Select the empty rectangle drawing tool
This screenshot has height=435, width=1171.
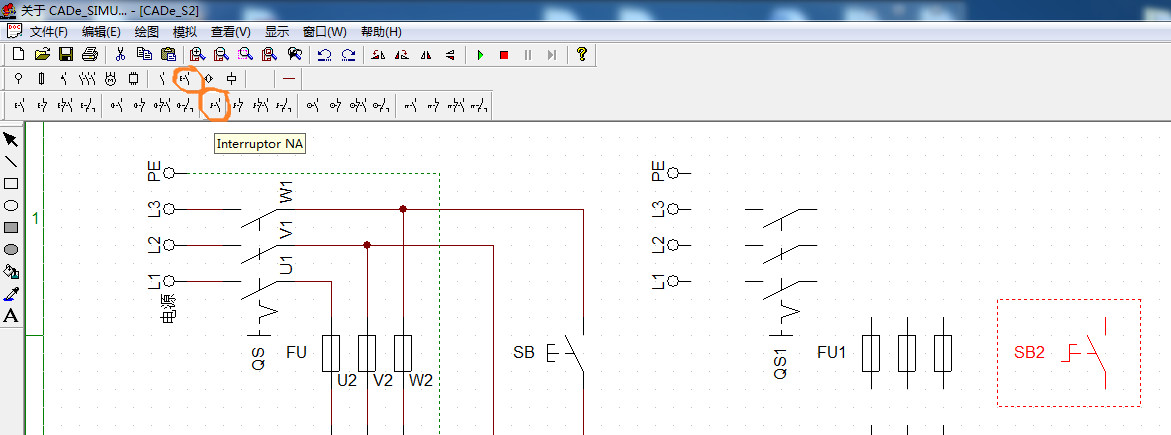tap(10, 184)
